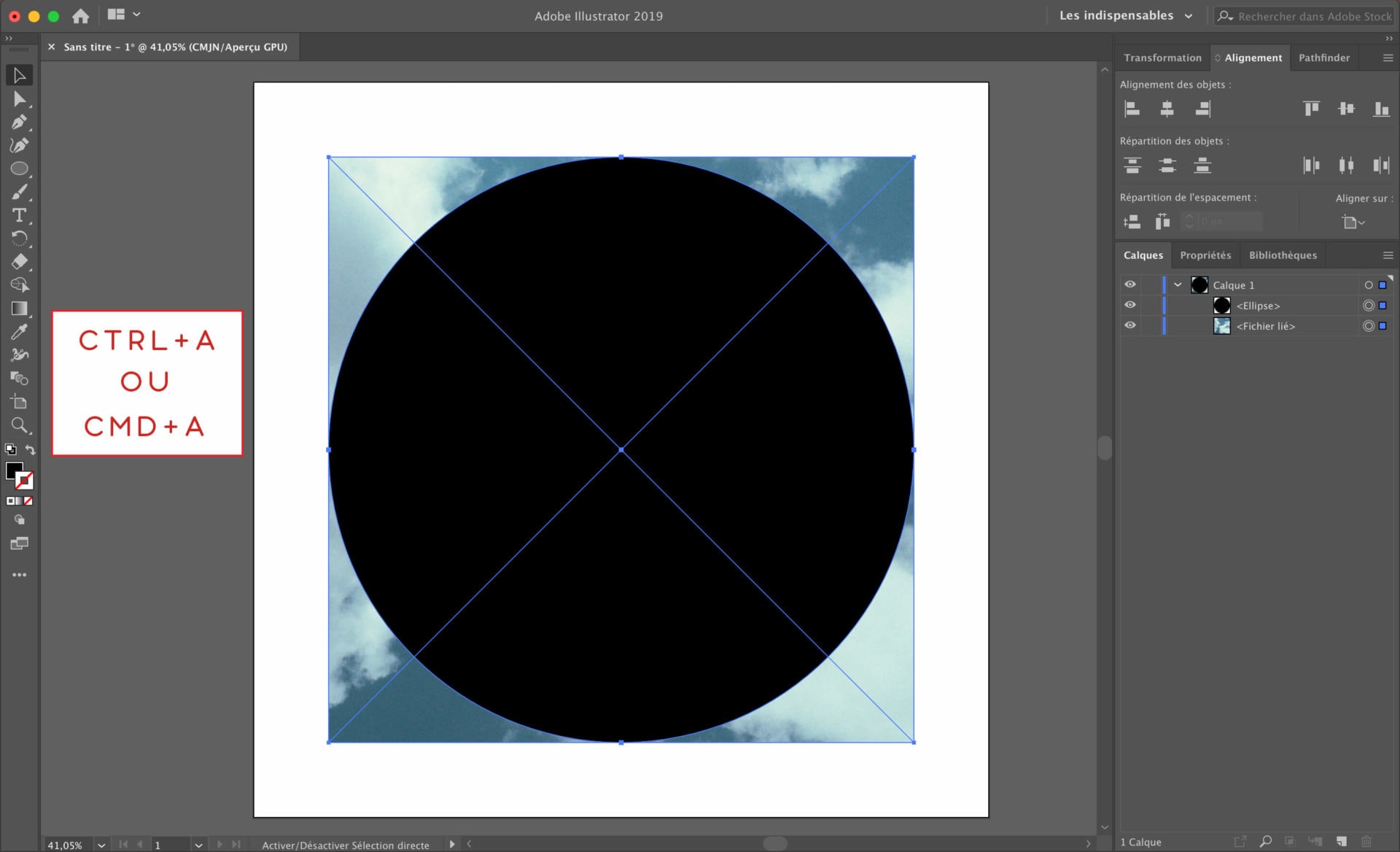1400x852 pixels.
Task: Distribute objects horizontal center
Action: click(1346, 166)
